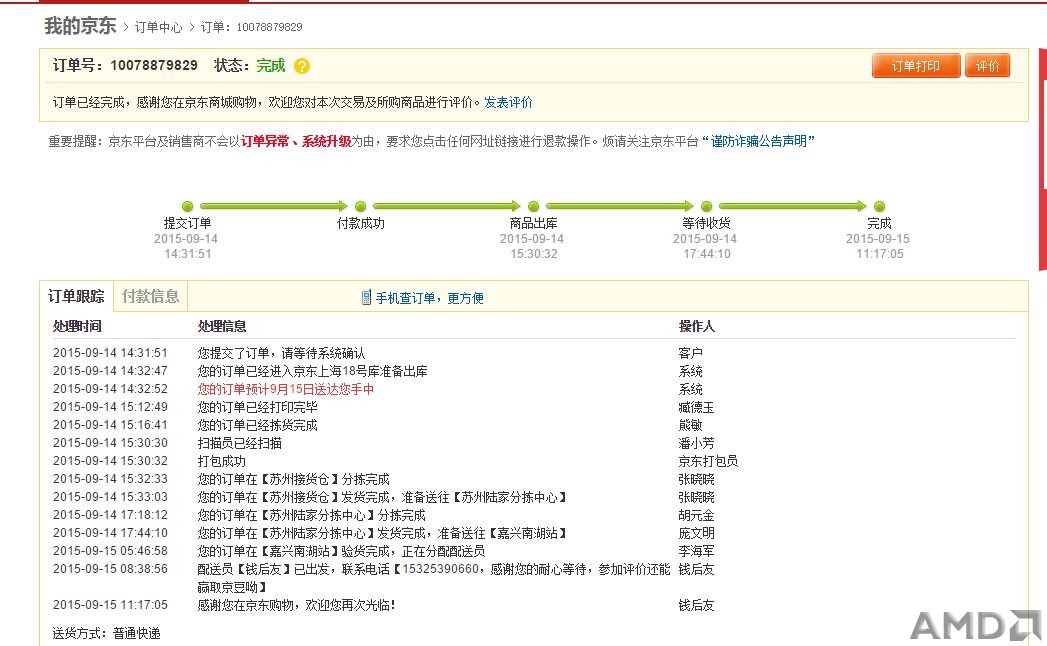Click the 付款成功 progress step dot
The image size is (1047, 646).
361,206
